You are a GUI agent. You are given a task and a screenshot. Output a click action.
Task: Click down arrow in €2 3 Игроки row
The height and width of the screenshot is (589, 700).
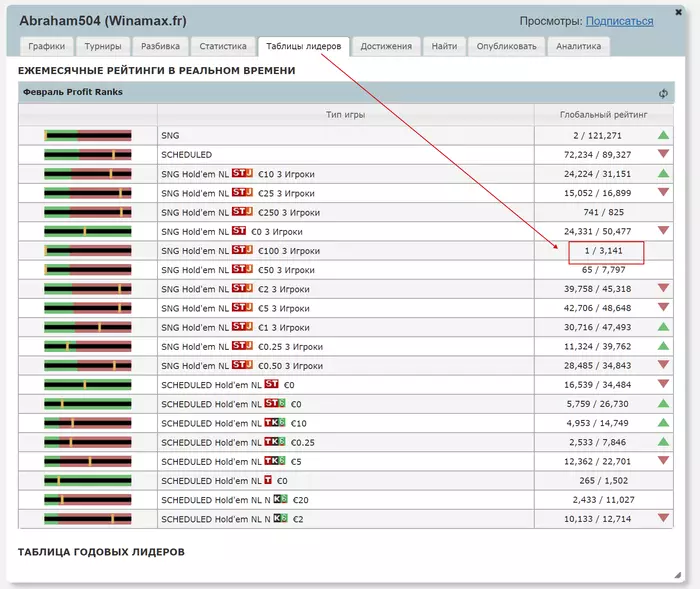click(663, 288)
